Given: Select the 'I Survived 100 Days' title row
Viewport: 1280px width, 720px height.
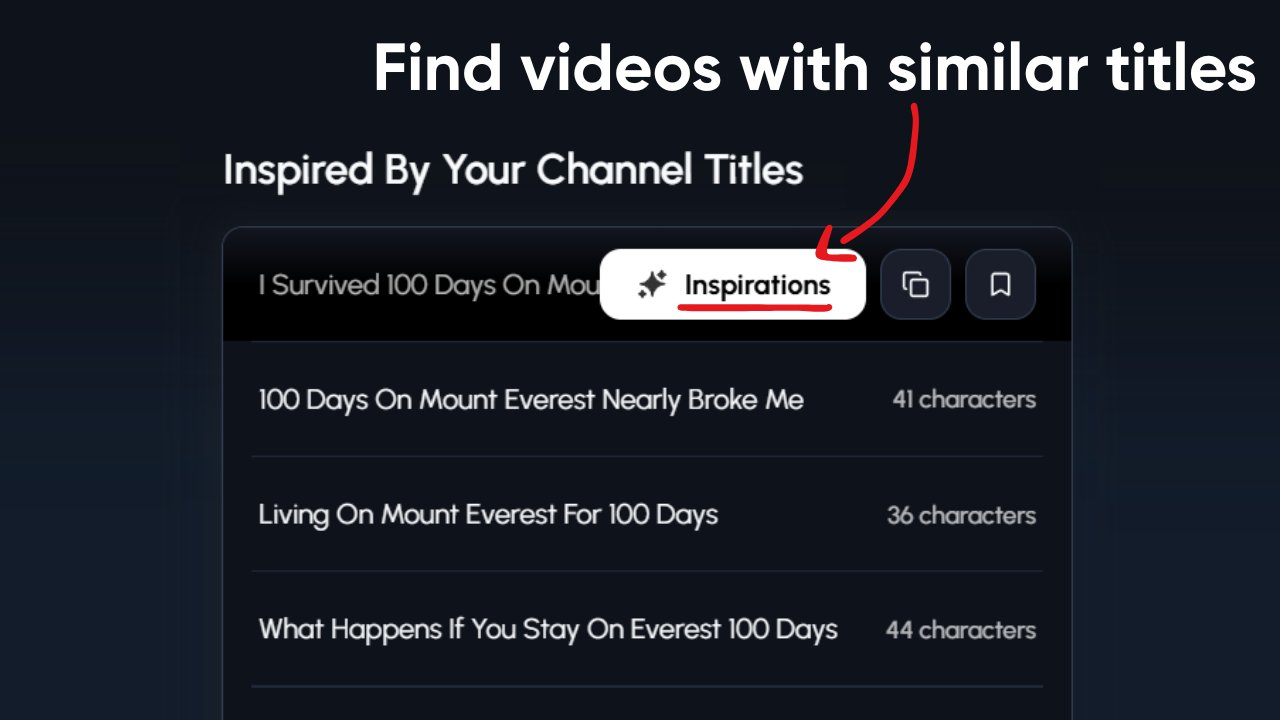Looking at the screenshot, I should (647, 285).
